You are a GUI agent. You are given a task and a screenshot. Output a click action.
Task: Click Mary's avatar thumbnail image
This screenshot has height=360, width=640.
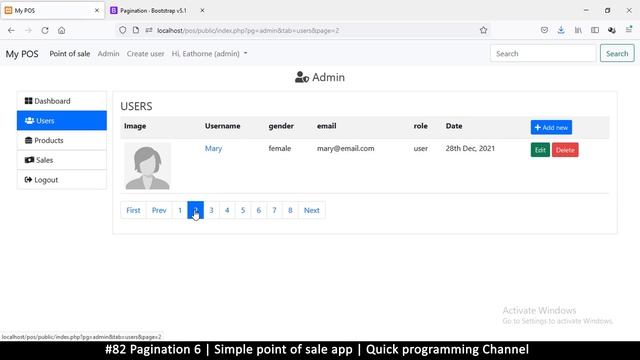(x=147, y=166)
